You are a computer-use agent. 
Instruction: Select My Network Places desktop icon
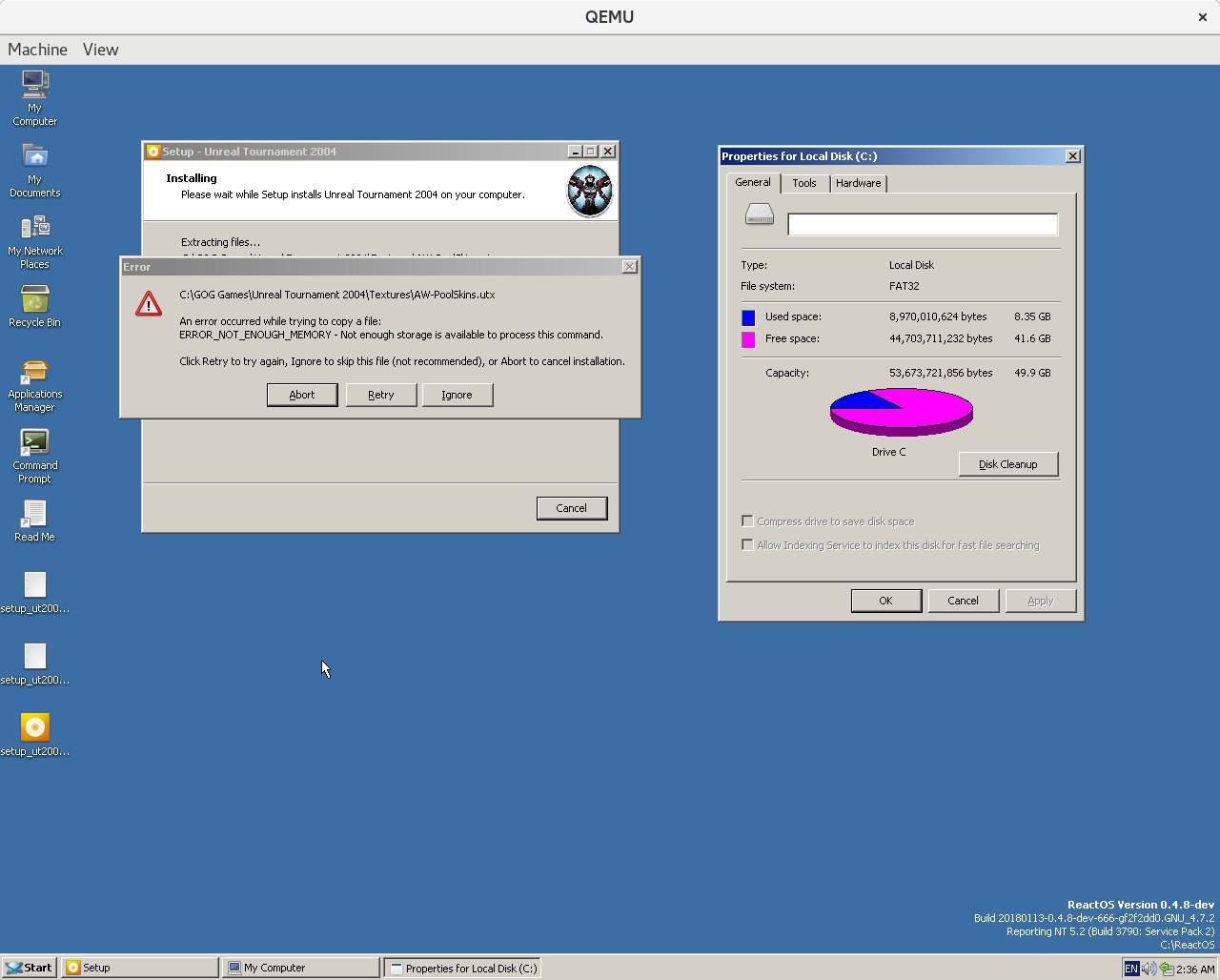(35, 241)
